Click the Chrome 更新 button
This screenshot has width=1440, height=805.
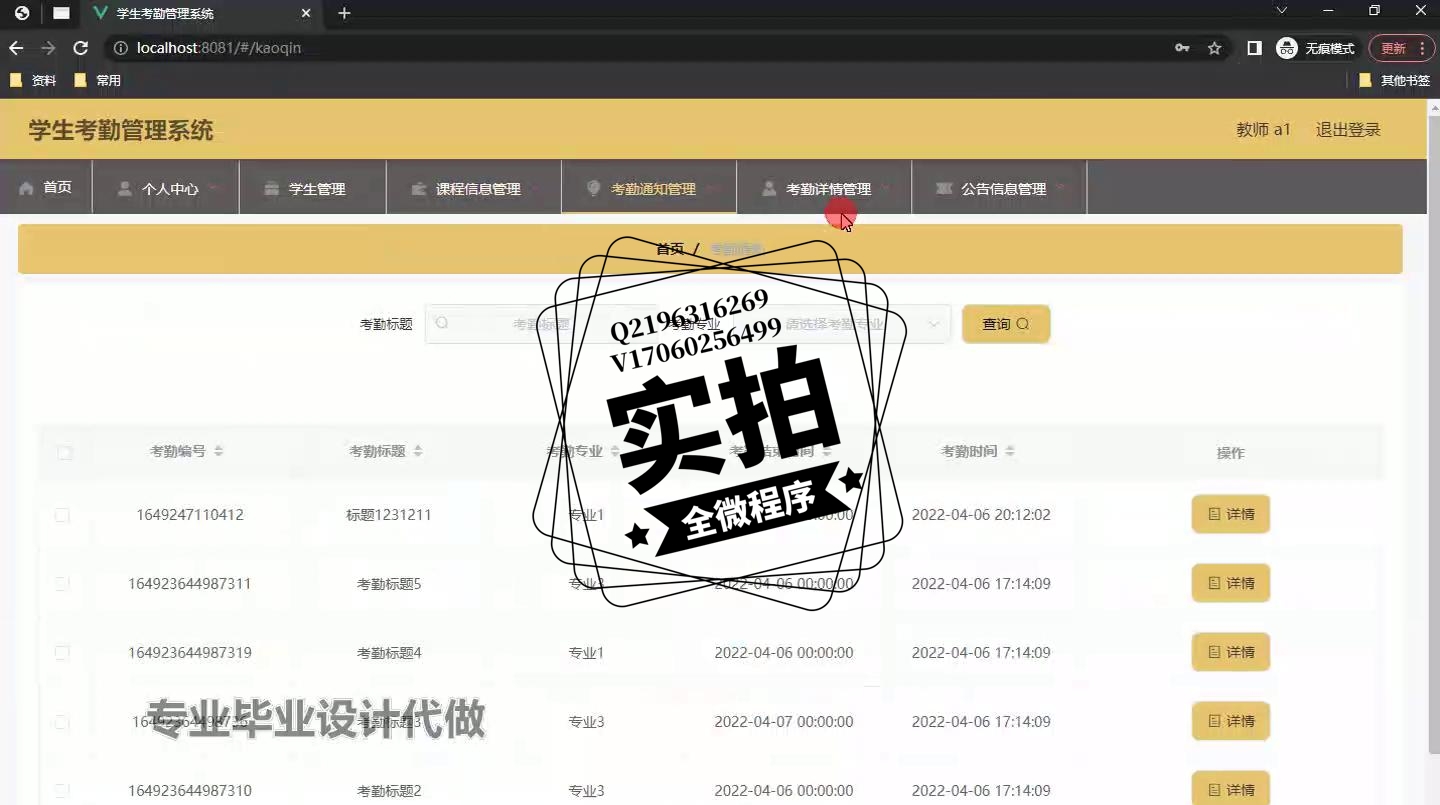tap(1400, 48)
